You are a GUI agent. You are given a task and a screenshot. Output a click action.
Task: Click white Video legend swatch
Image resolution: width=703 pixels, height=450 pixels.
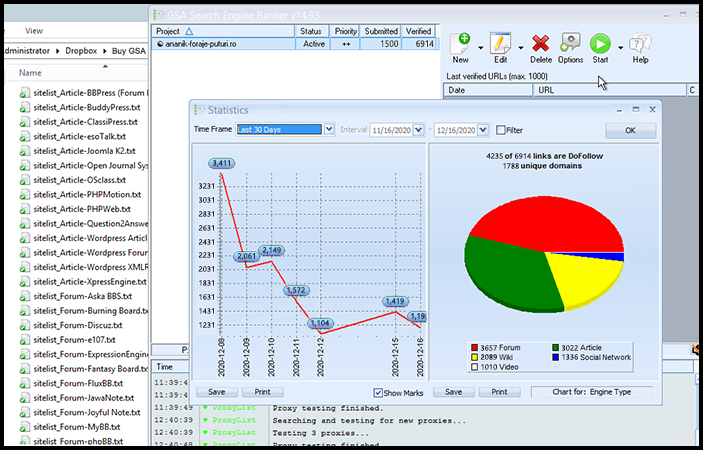coord(474,368)
